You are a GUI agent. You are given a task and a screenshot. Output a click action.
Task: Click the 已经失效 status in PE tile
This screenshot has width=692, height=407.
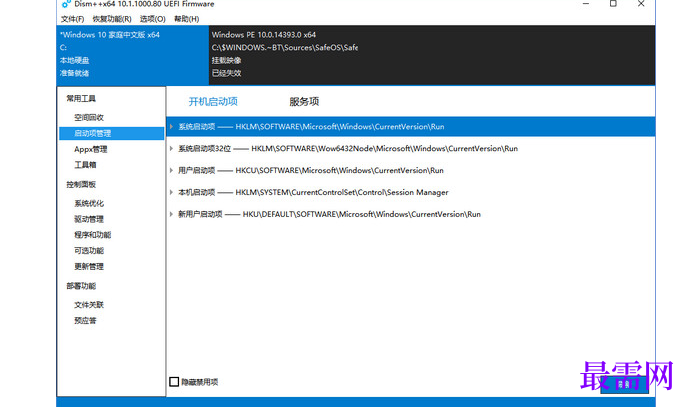click(x=226, y=73)
